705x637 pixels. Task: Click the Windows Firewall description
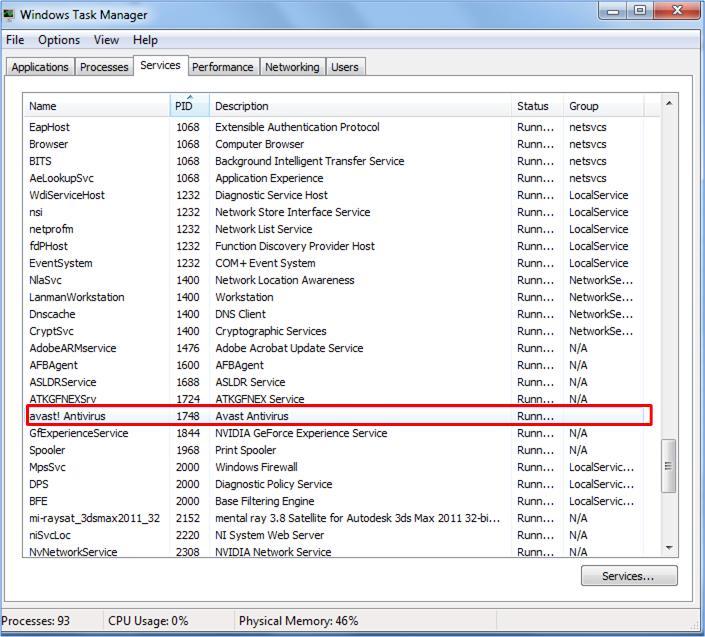coord(256,468)
